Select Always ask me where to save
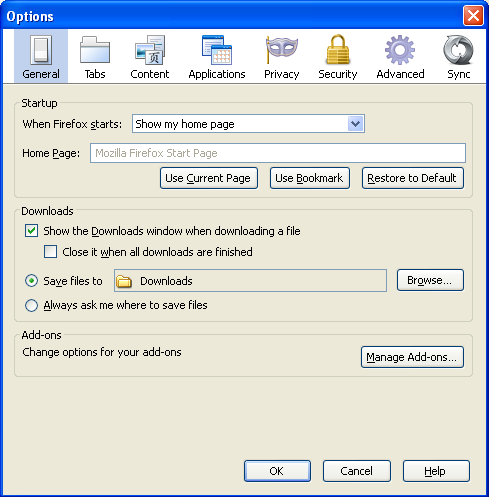This screenshot has height=497, width=489. (x=31, y=305)
